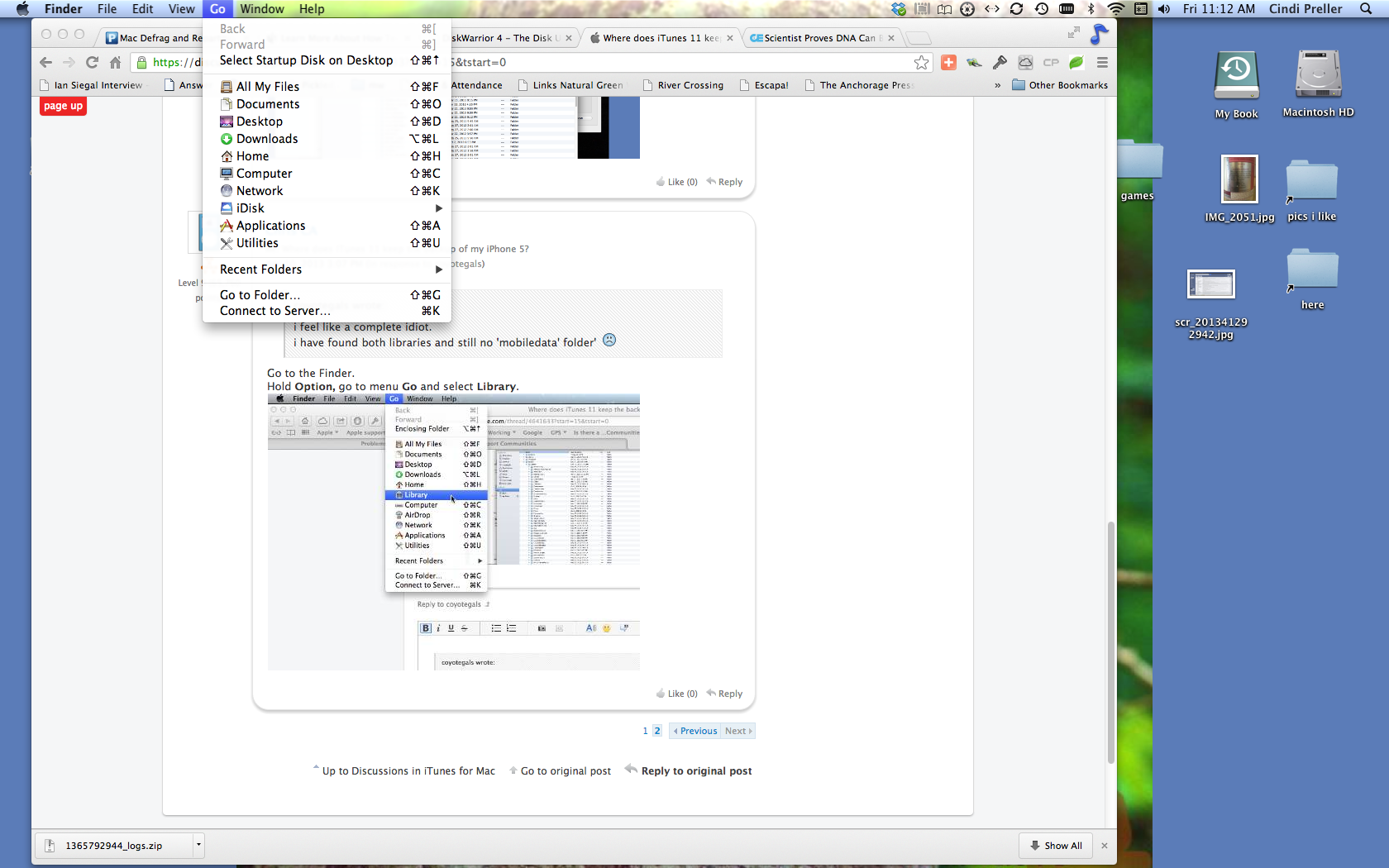Click 'Reply to original post' link

(x=696, y=771)
